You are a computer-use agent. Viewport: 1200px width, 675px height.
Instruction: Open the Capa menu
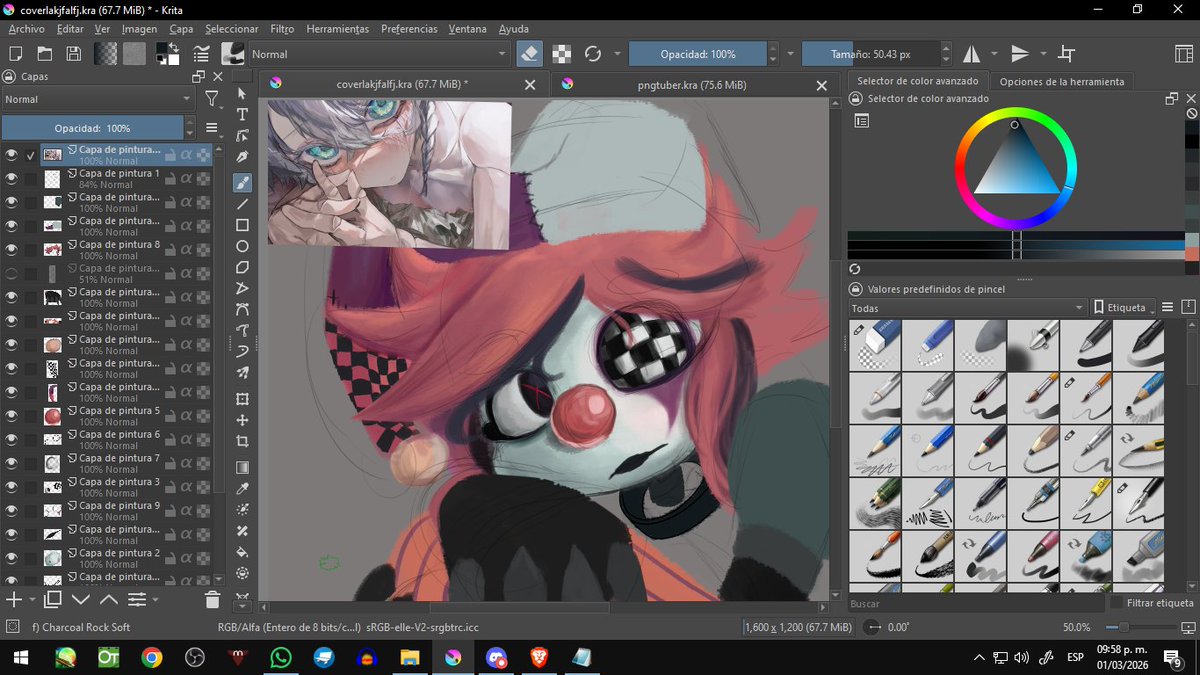181,29
